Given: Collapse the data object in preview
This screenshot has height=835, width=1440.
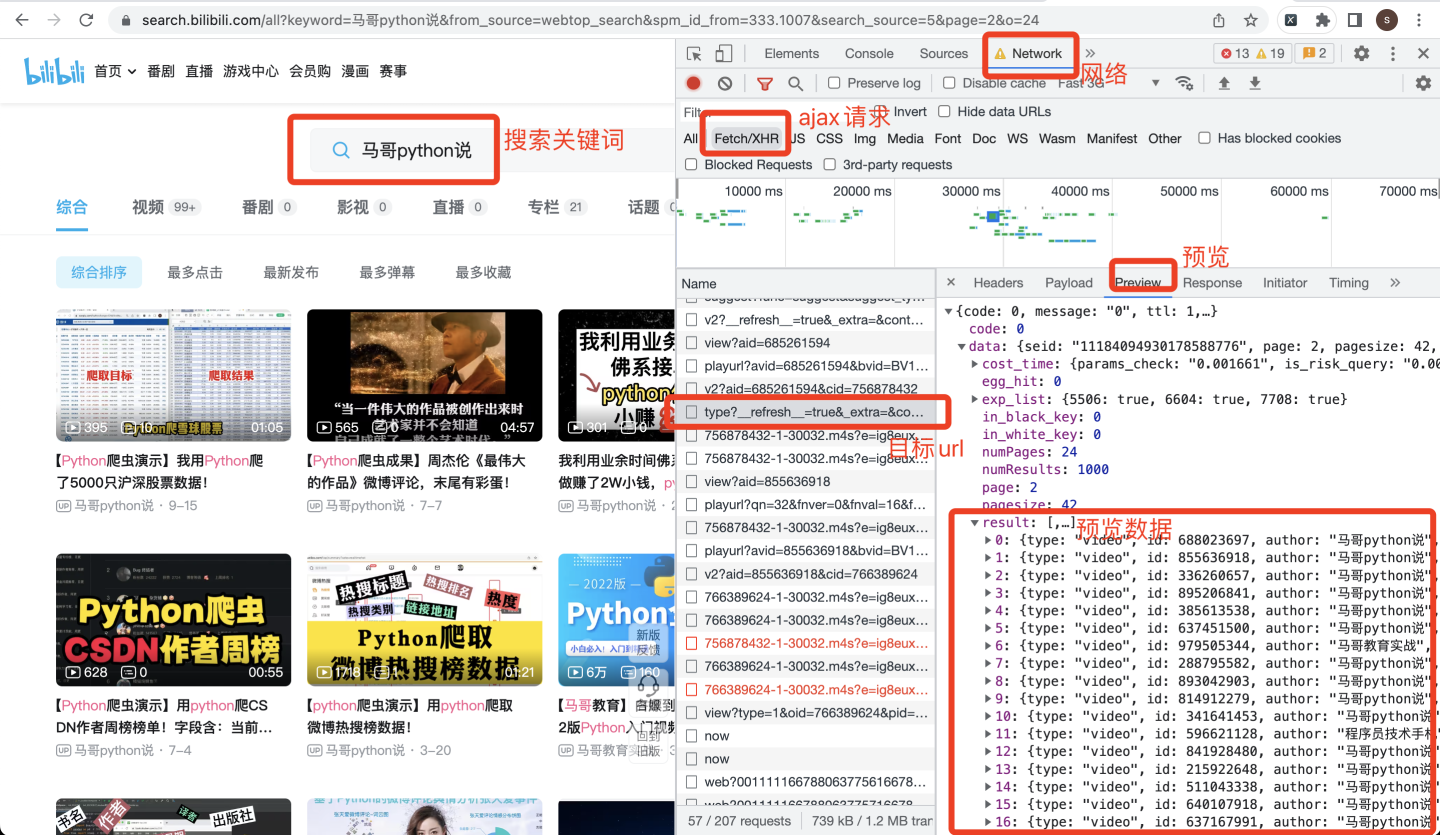Looking at the screenshot, I should [963, 347].
